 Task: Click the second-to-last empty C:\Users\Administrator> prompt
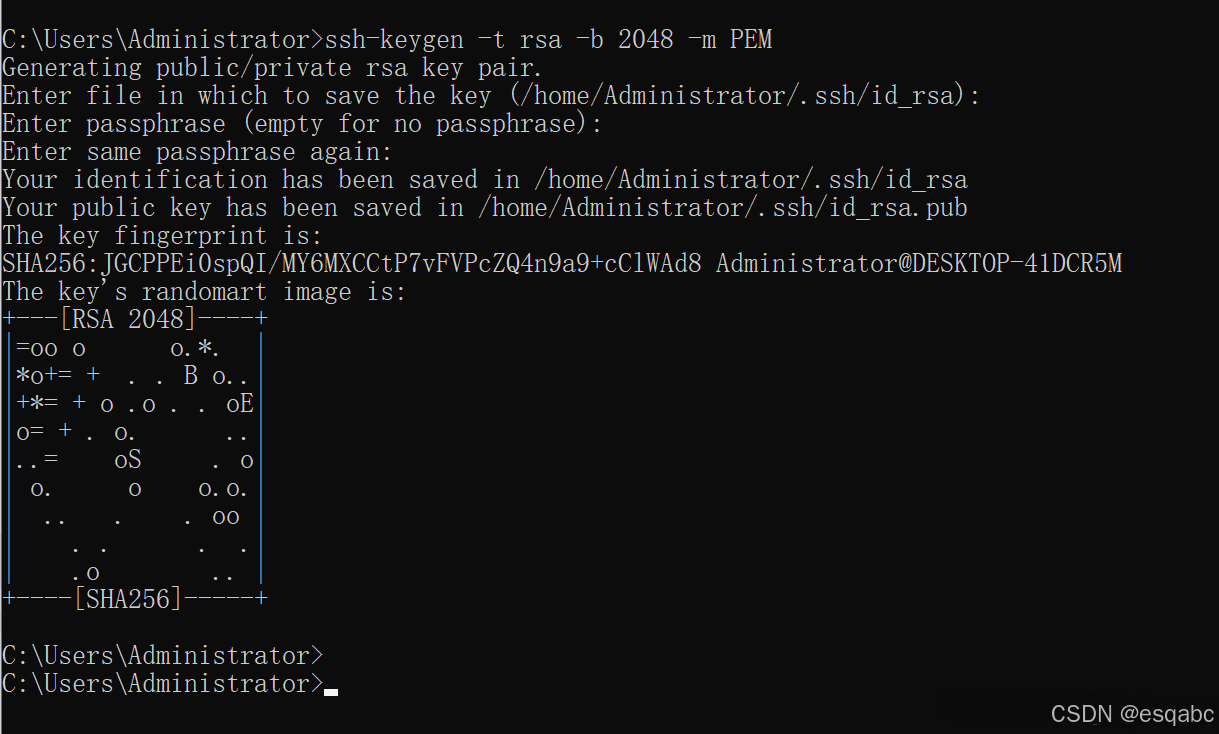(x=163, y=656)
